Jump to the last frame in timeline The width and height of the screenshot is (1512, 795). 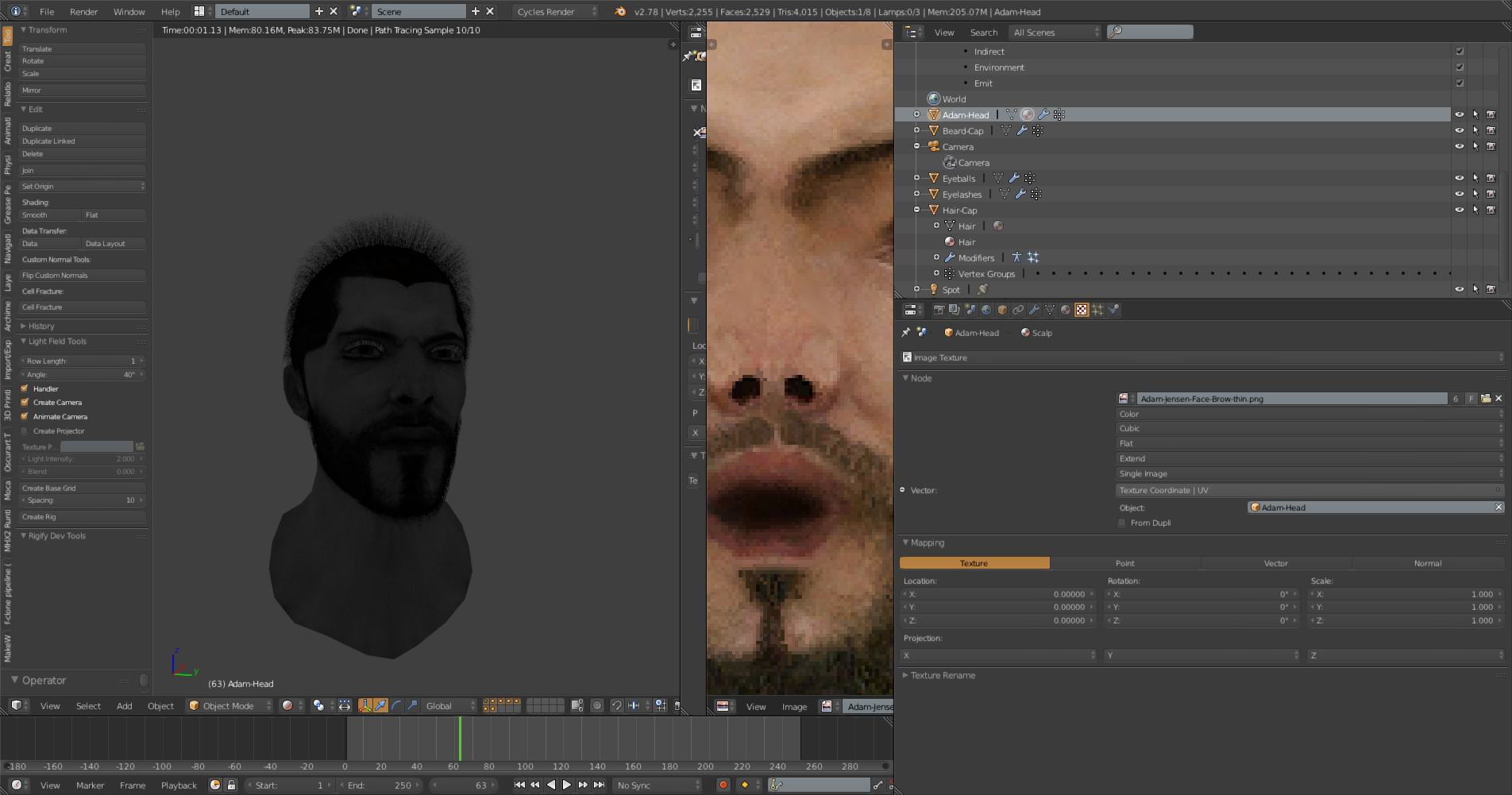pyautogui.click(x=600, y=785)
